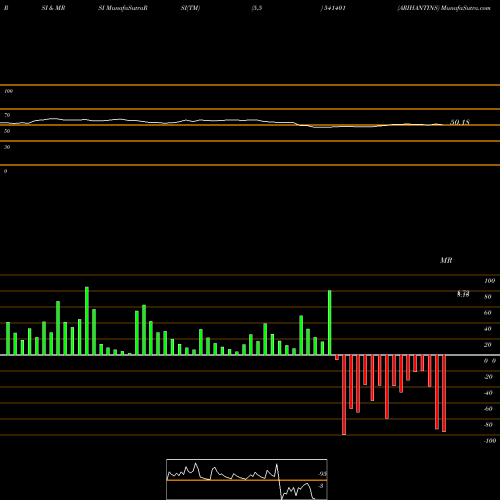
Task: Click the overlapping 8.73 value near MR axis
Action: [x=463, y=294]
